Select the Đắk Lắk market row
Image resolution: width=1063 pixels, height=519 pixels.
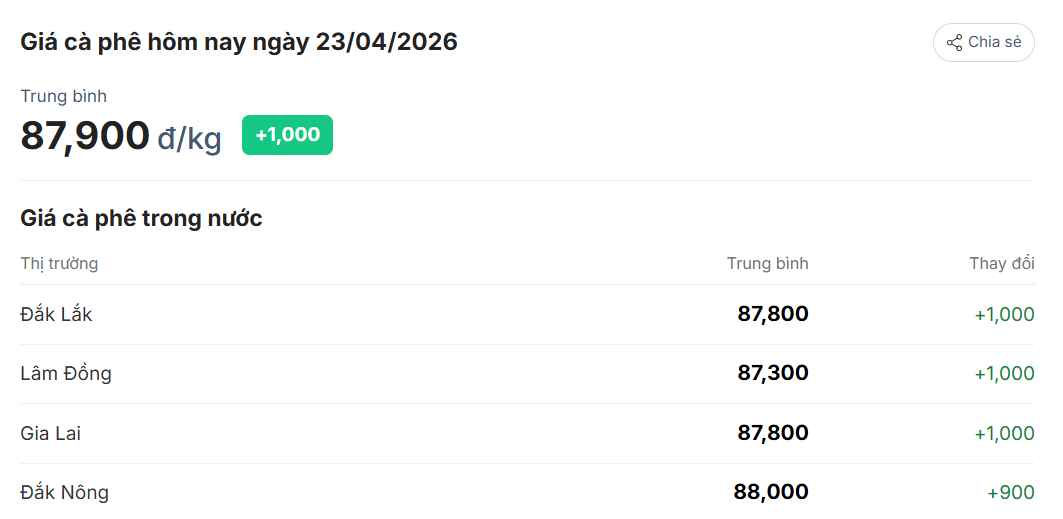[x=56, y=314]
